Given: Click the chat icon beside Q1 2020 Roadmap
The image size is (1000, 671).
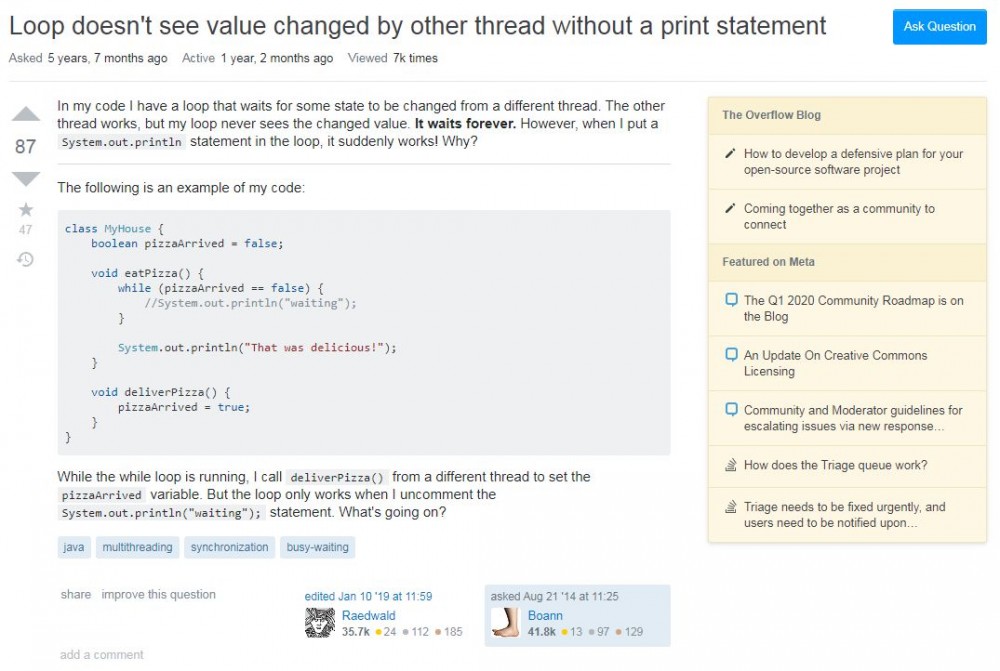Looking at the screenshot, I should click(x=731, y=300).
